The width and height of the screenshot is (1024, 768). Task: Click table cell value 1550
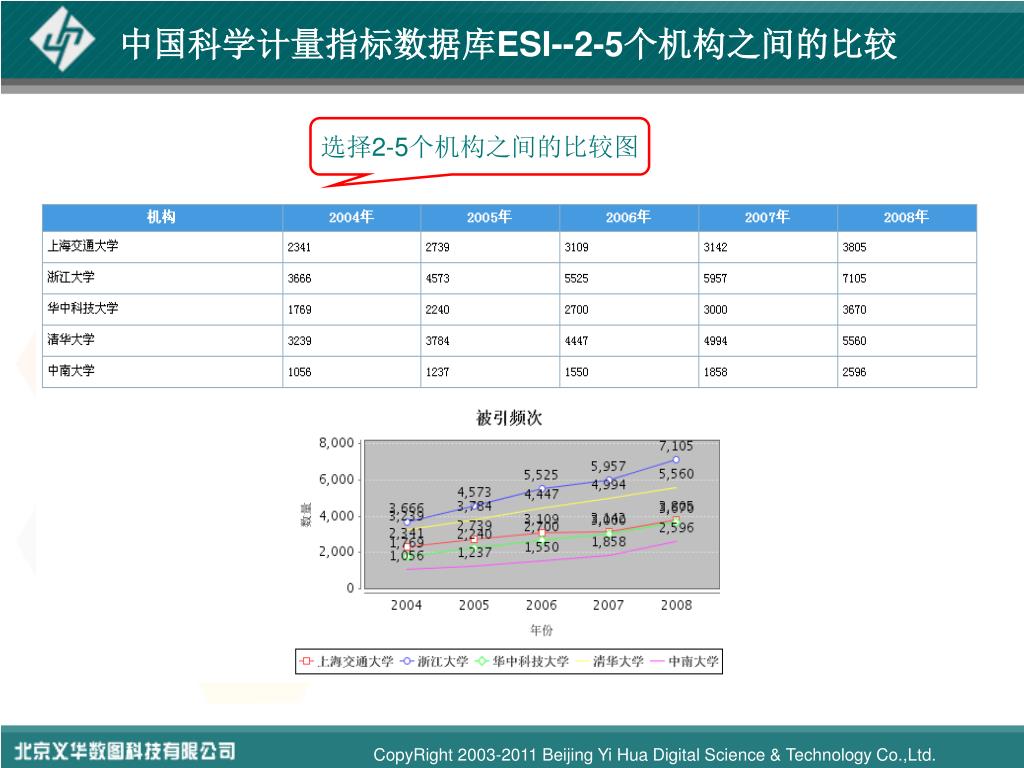pyautogui.click(x=577, y=372)
